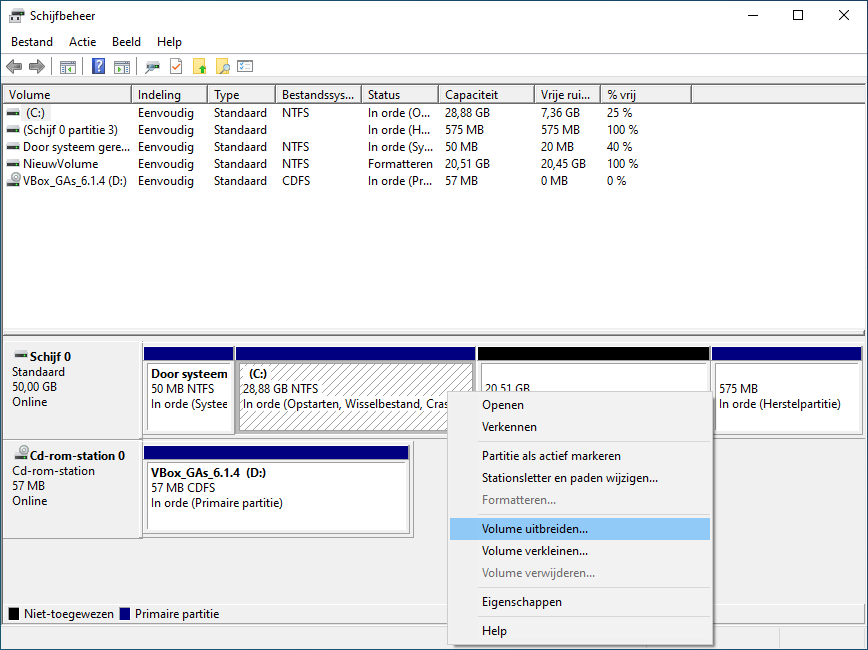Open the Beeld menu

point(127,42)
